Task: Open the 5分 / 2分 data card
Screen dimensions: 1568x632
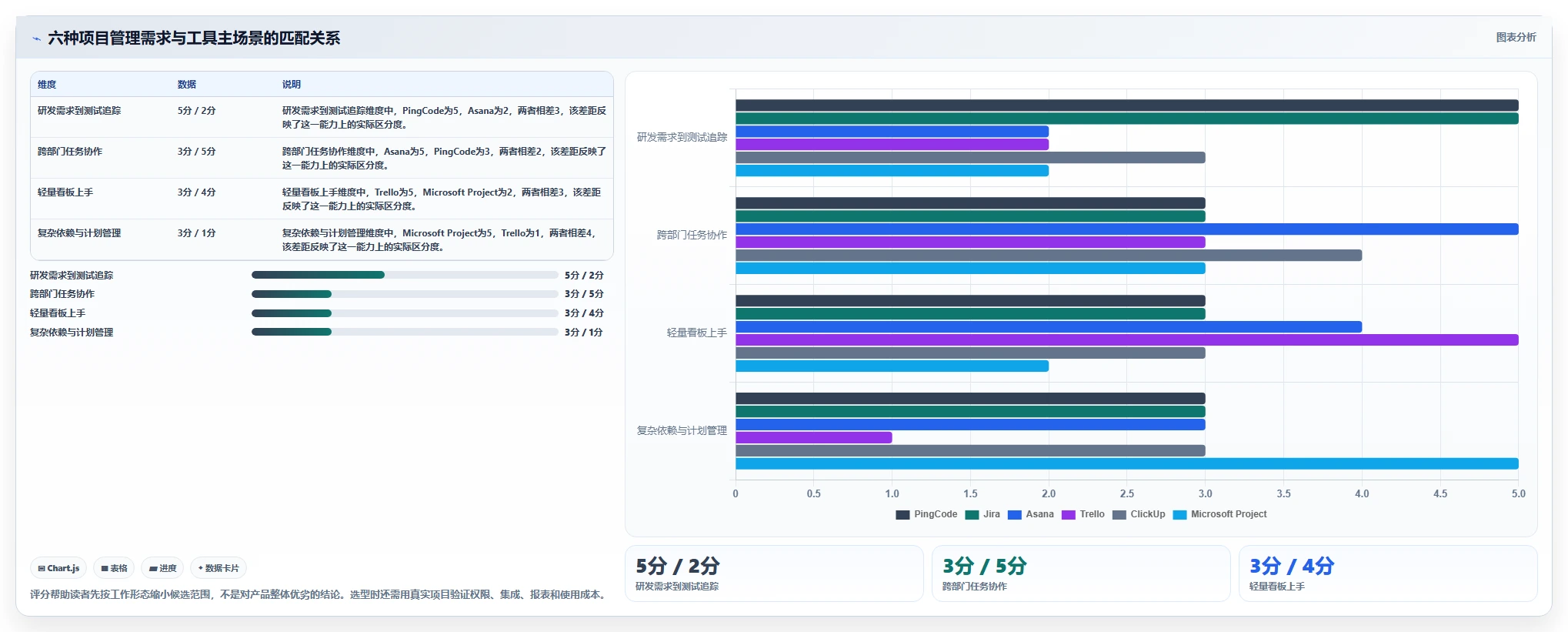Action: coord(774,573)
